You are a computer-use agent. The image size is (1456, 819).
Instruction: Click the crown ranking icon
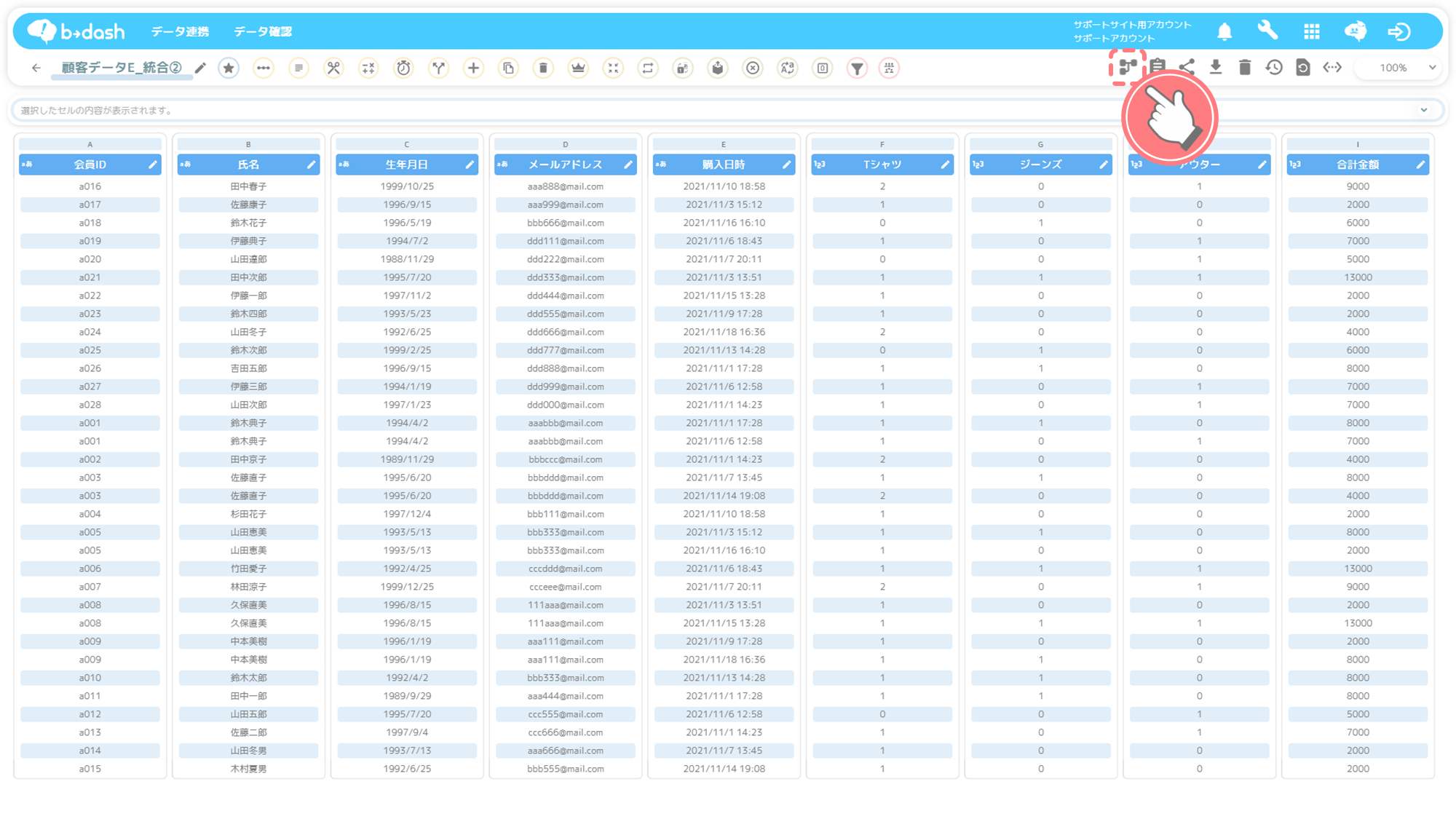coord(578,68)
